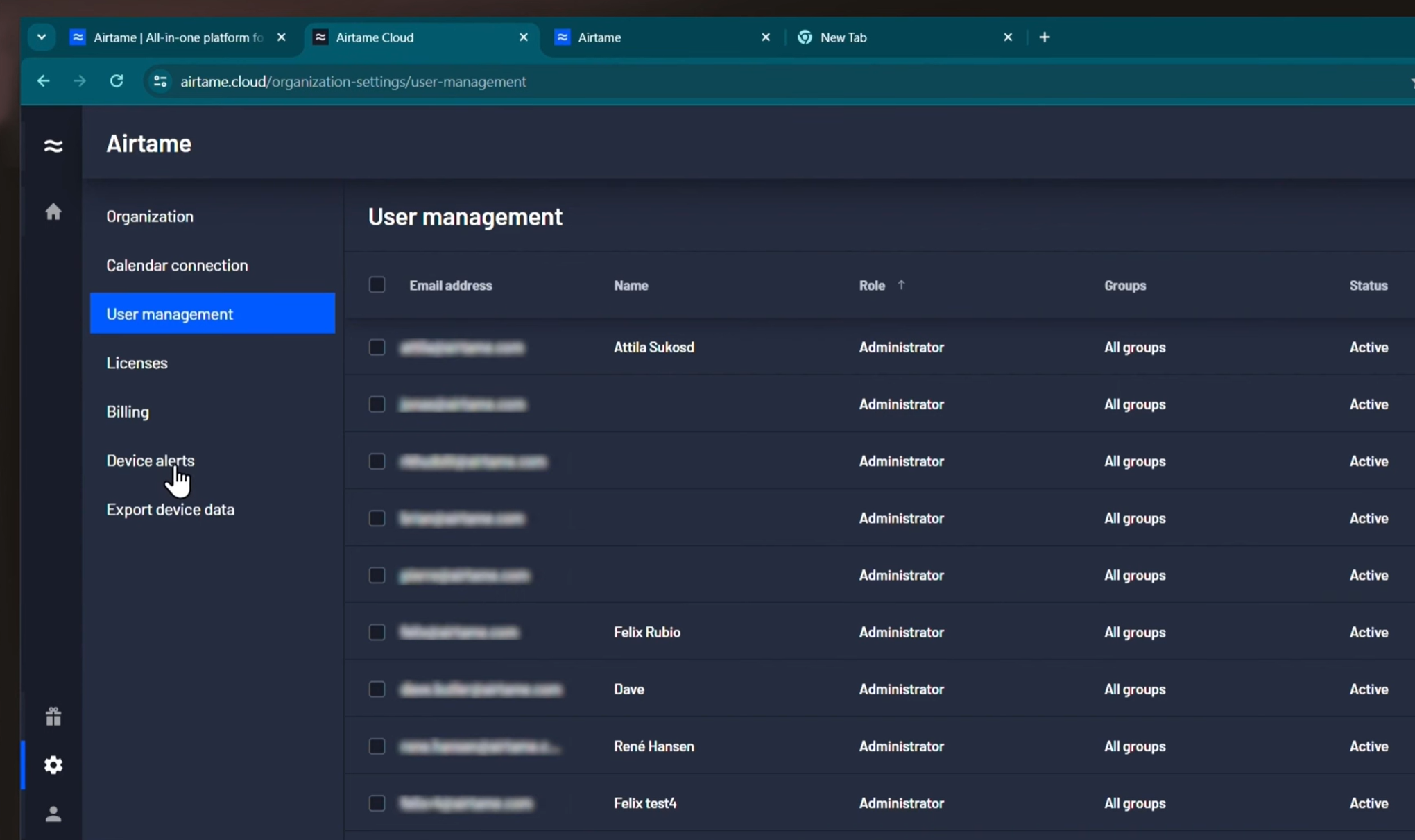Open Organization settings menu item

[x=212, y=216]
